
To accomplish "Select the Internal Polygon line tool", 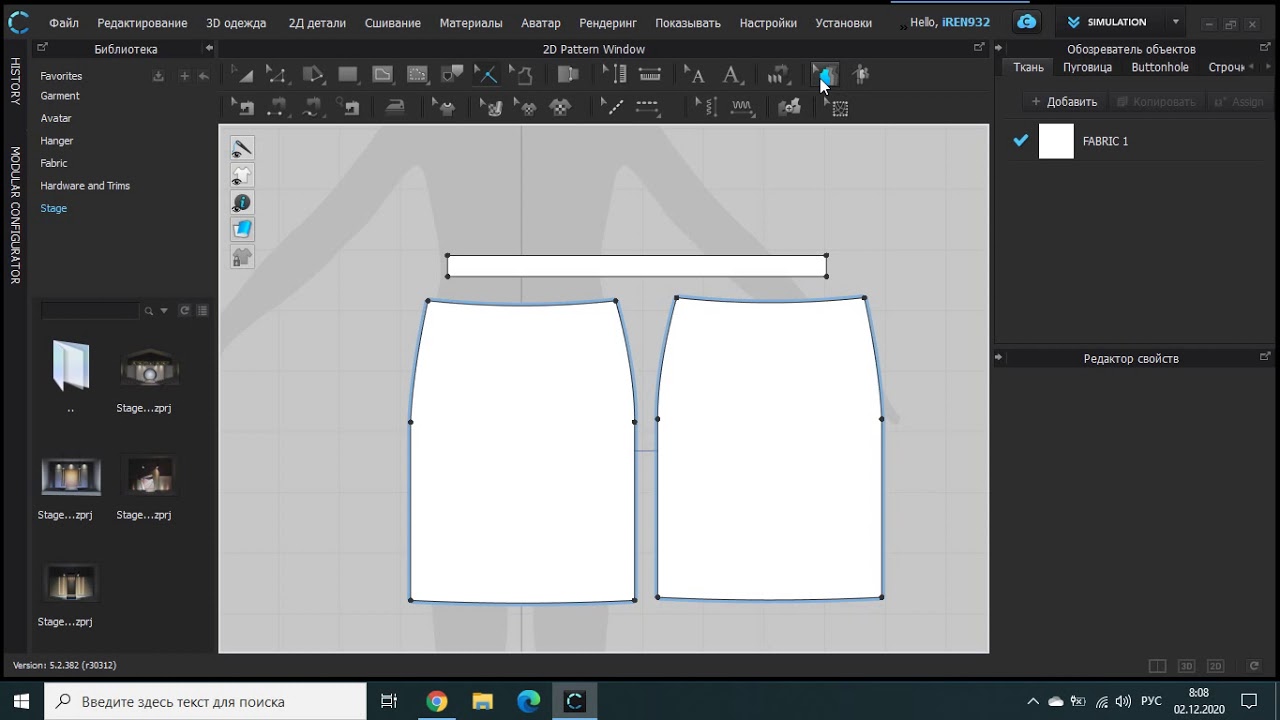I will click(x=383, y=75).
